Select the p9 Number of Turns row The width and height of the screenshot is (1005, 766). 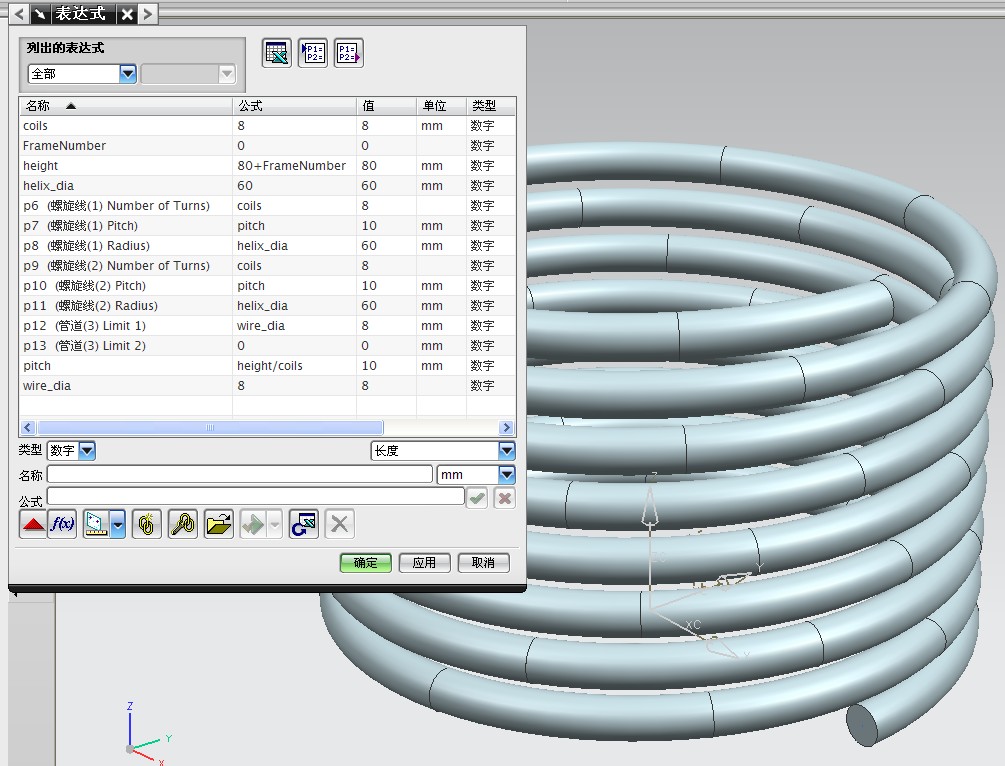267,265
